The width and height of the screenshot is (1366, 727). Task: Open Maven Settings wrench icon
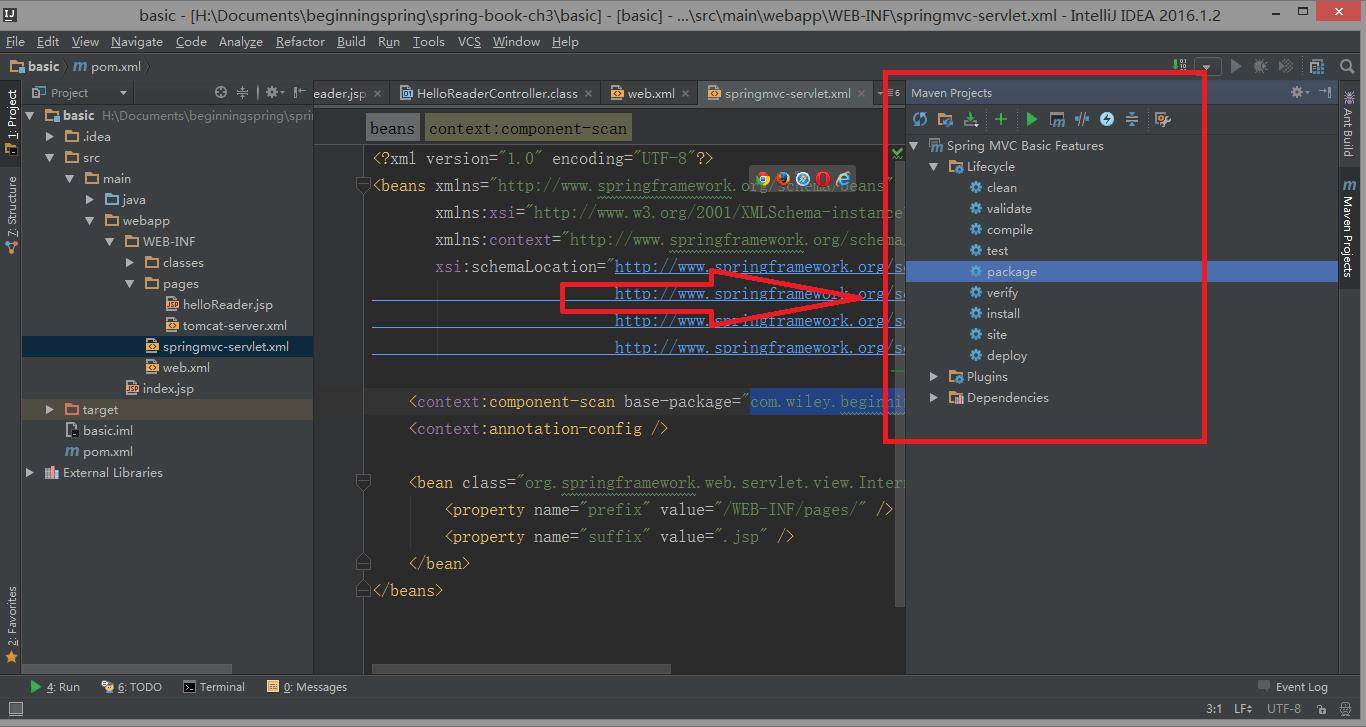(x=1162, y=119)
